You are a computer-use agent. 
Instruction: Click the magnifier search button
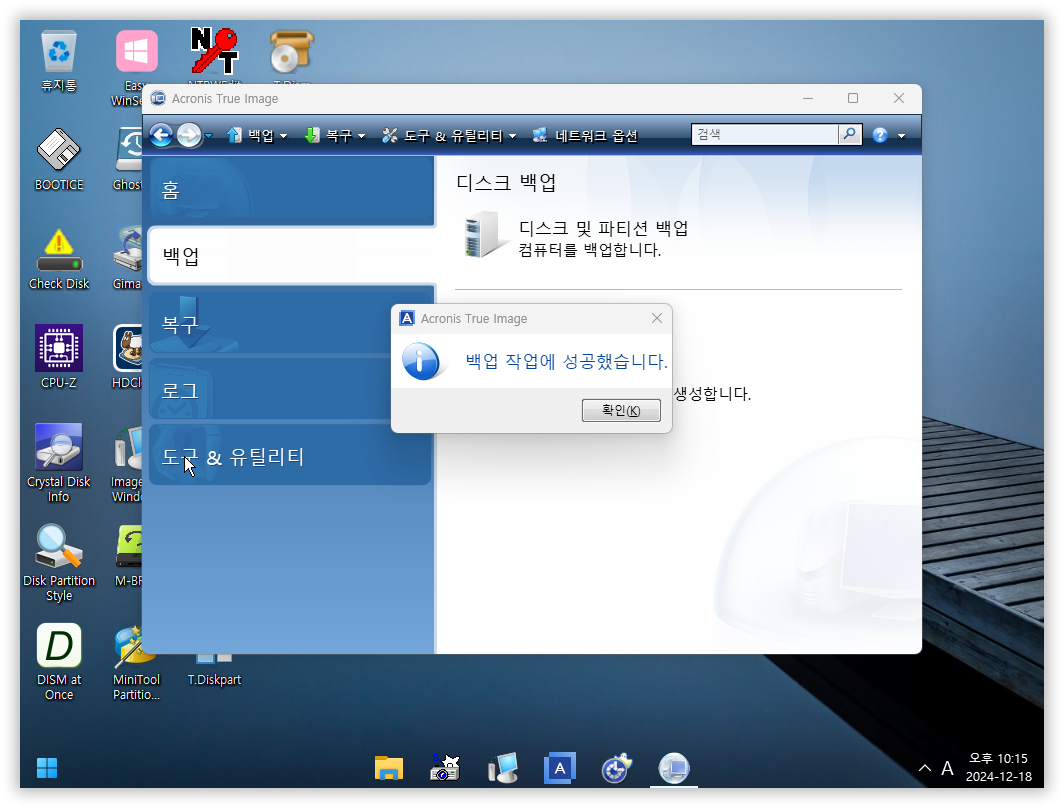tap(850, 134)
